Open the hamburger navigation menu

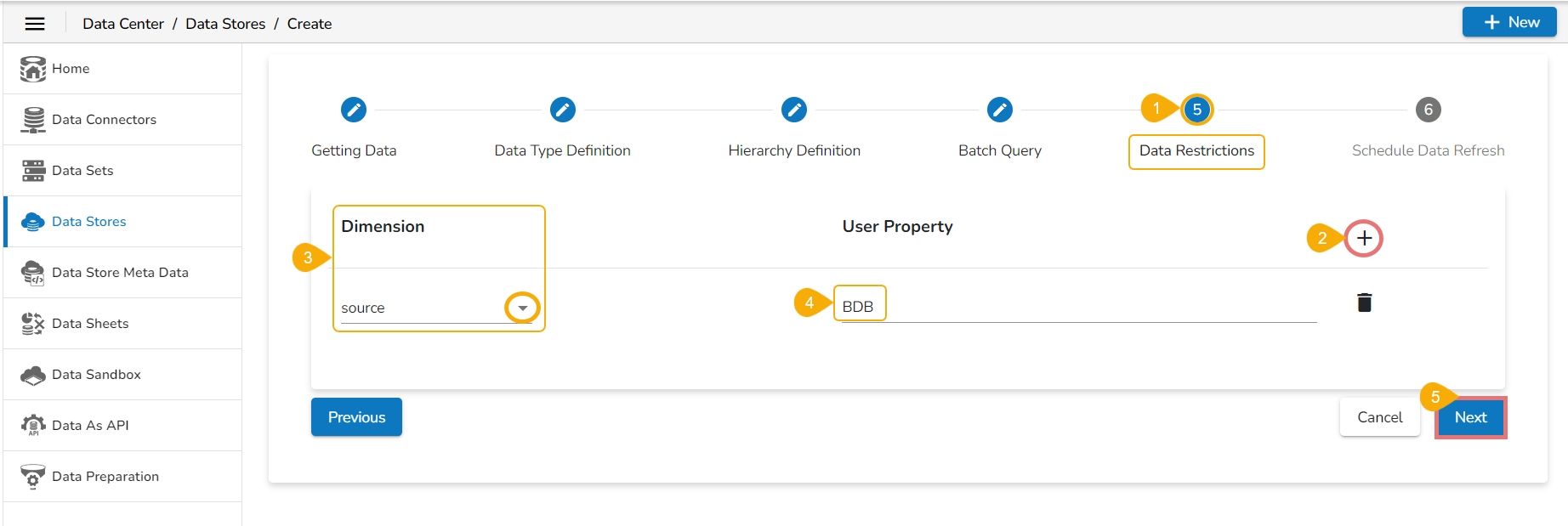point(35,24)
